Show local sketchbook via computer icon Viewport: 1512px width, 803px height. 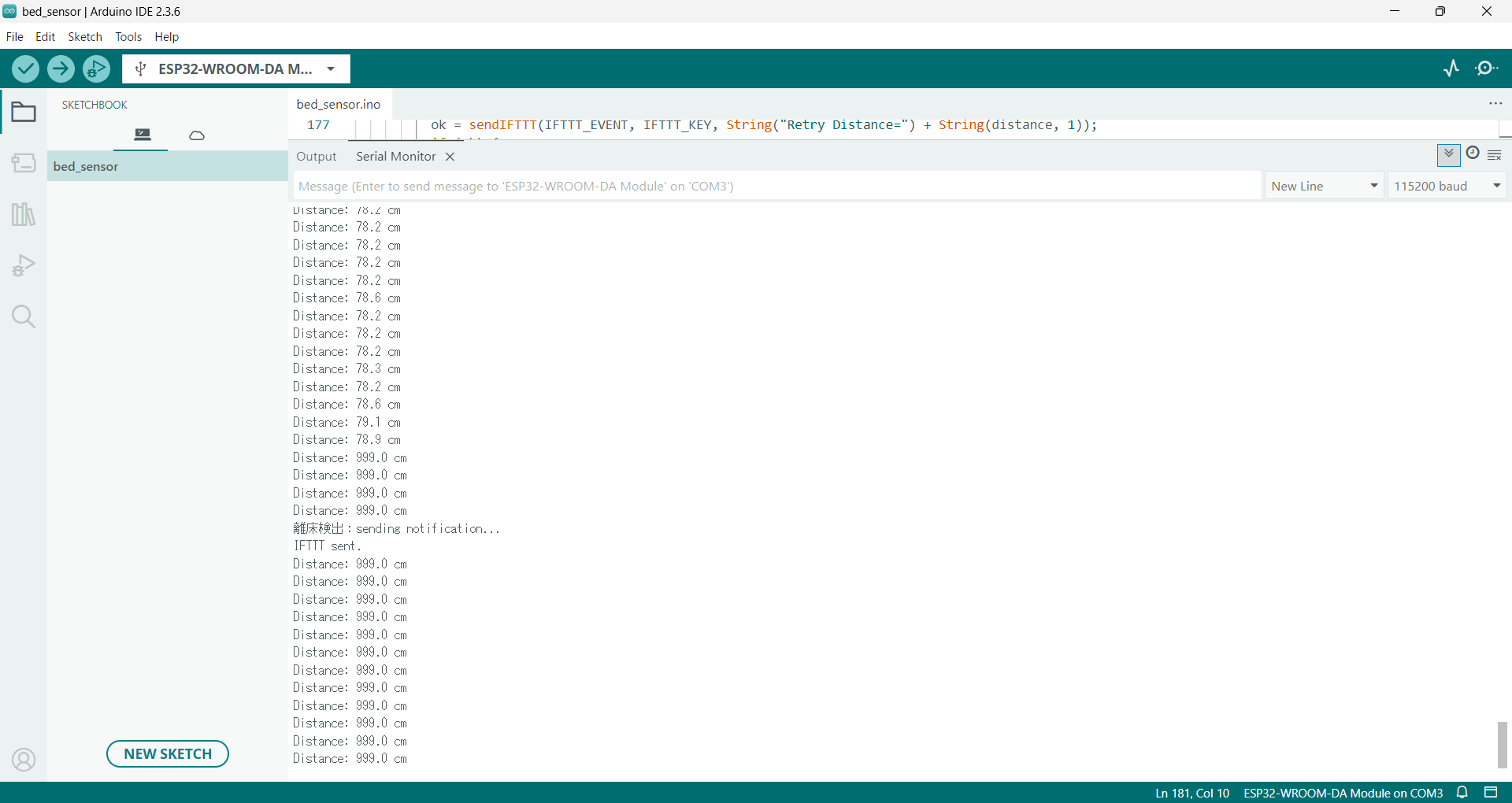pyautogui.click(x=142, y=135)
